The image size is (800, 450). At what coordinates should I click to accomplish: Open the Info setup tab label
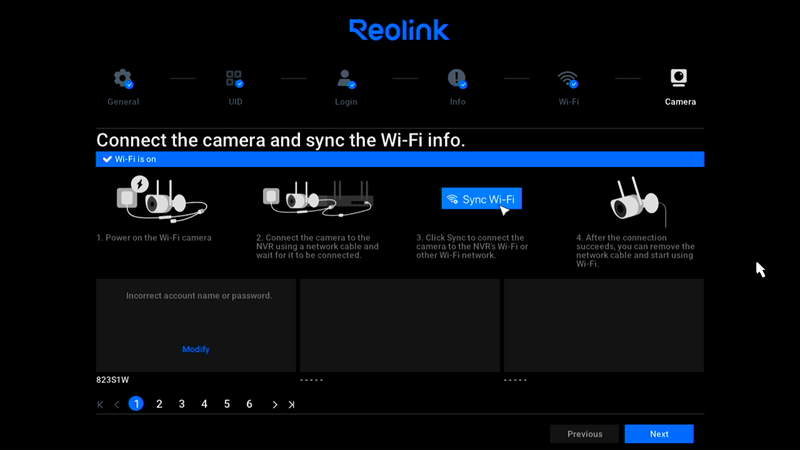(x=458, y=102)
